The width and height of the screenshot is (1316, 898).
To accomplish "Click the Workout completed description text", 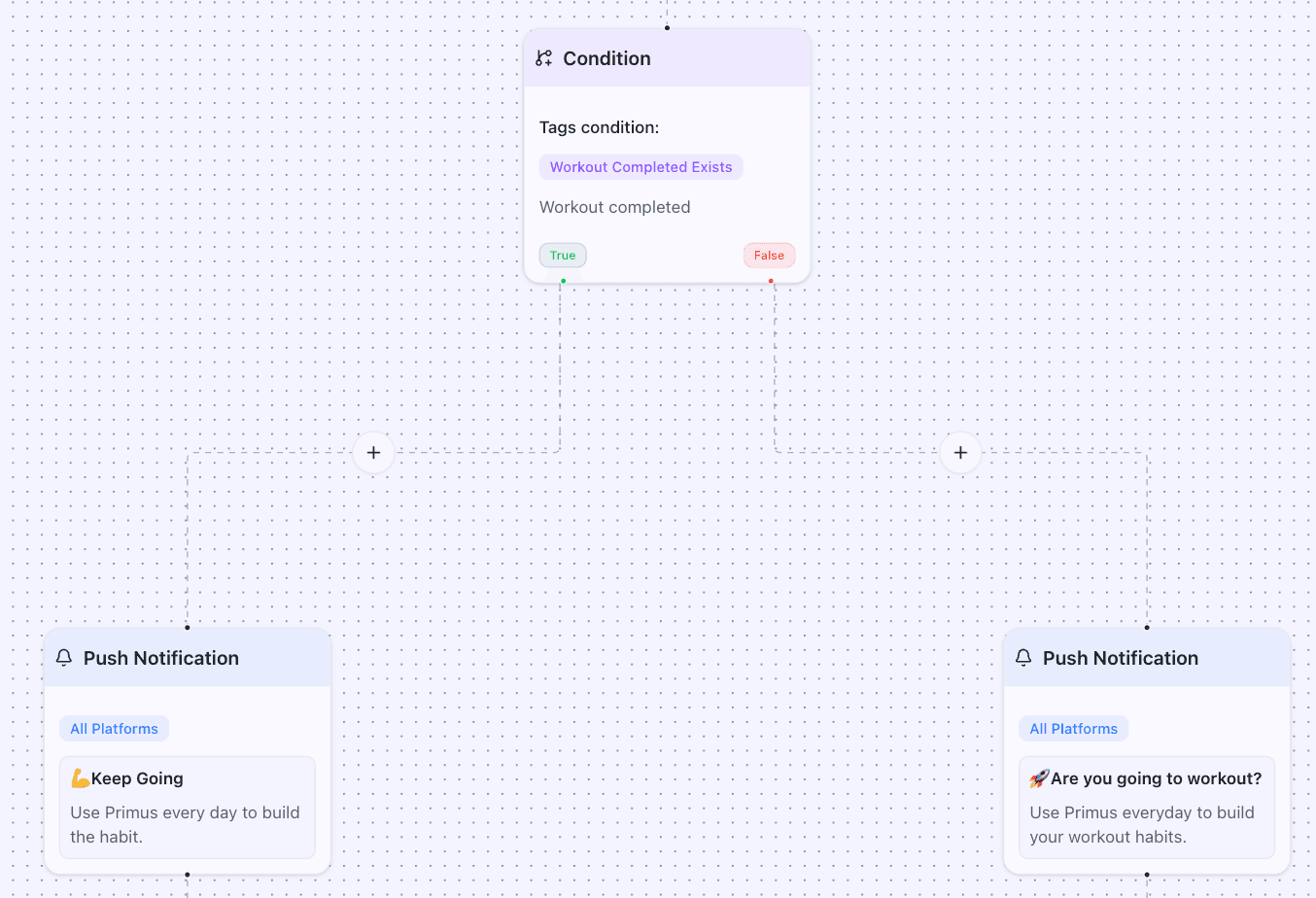I will pyautogui.click(x=614, y=207).
